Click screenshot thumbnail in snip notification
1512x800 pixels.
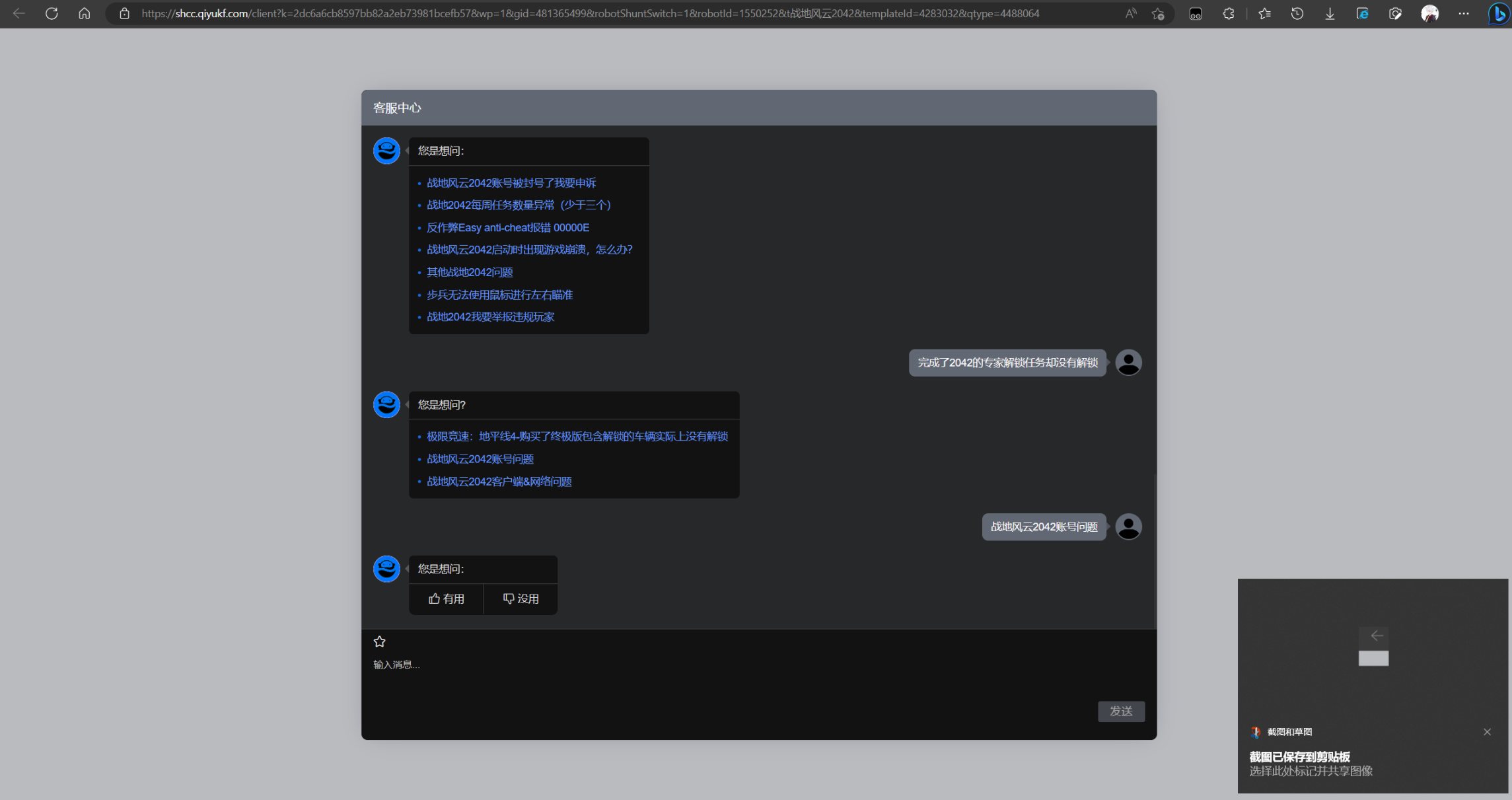click(x=1373, y=647)
